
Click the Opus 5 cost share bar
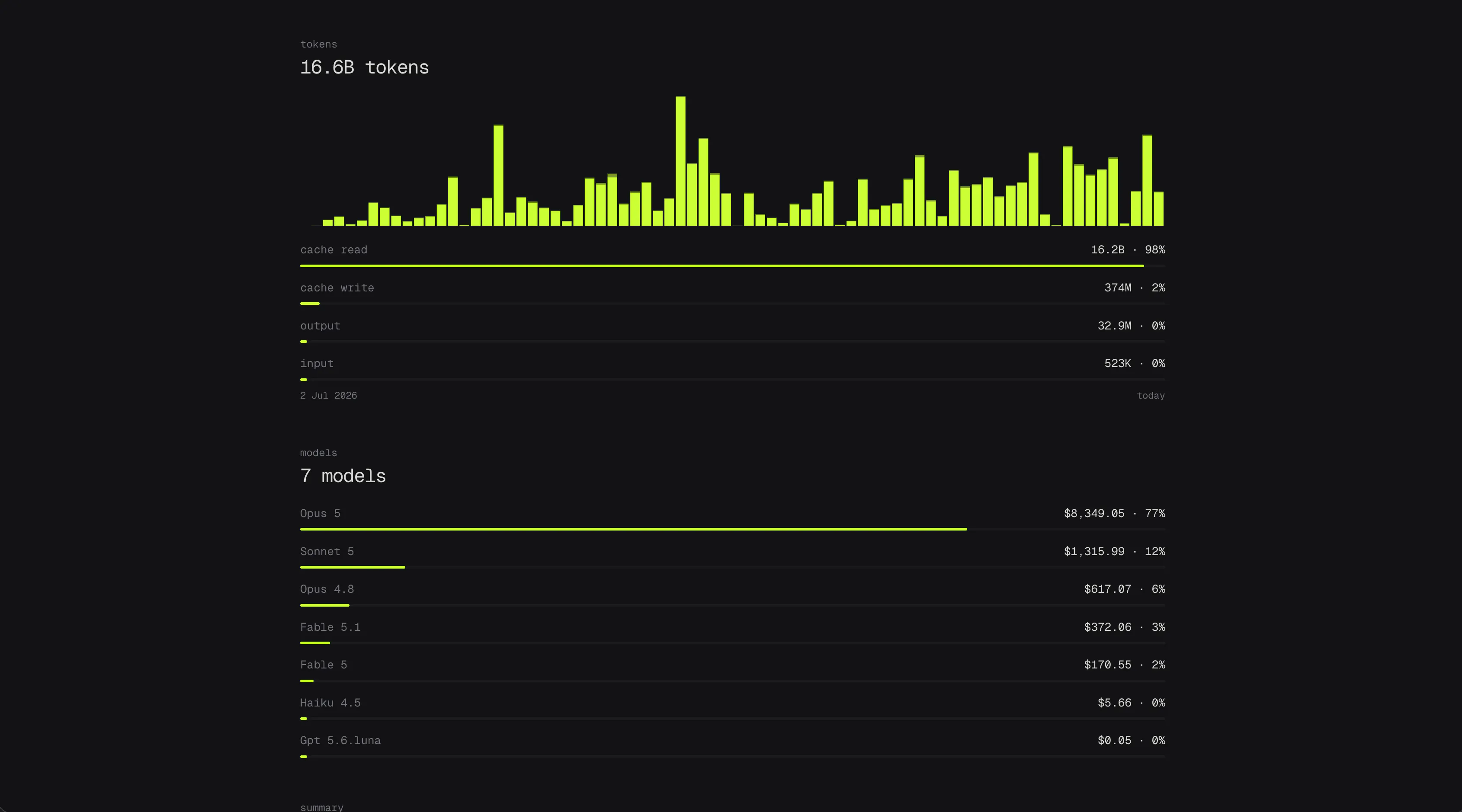click(x=732, y=529)
